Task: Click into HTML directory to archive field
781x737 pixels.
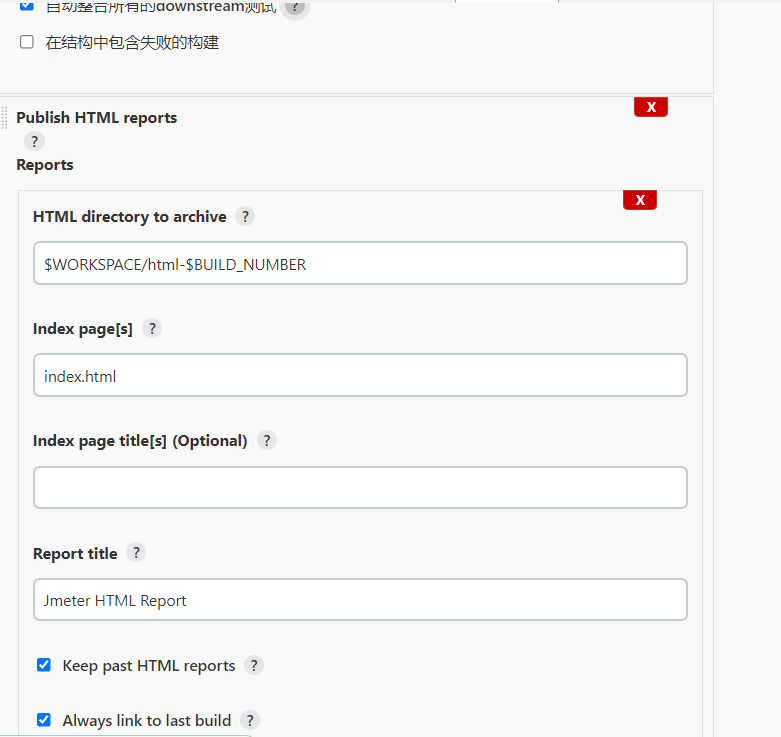Action: click(360, 264)
